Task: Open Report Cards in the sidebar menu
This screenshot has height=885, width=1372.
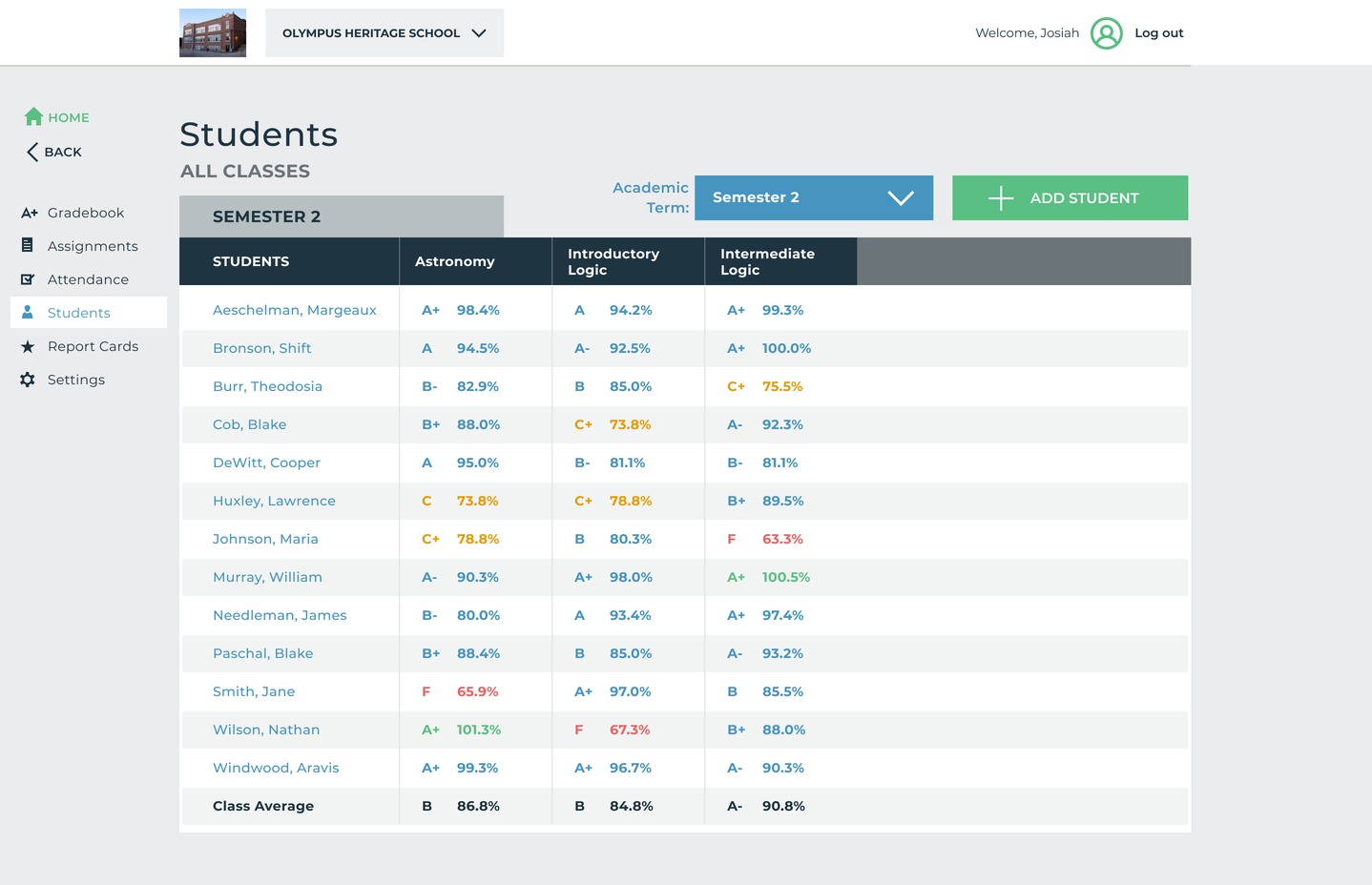Action: coord(93,346)
